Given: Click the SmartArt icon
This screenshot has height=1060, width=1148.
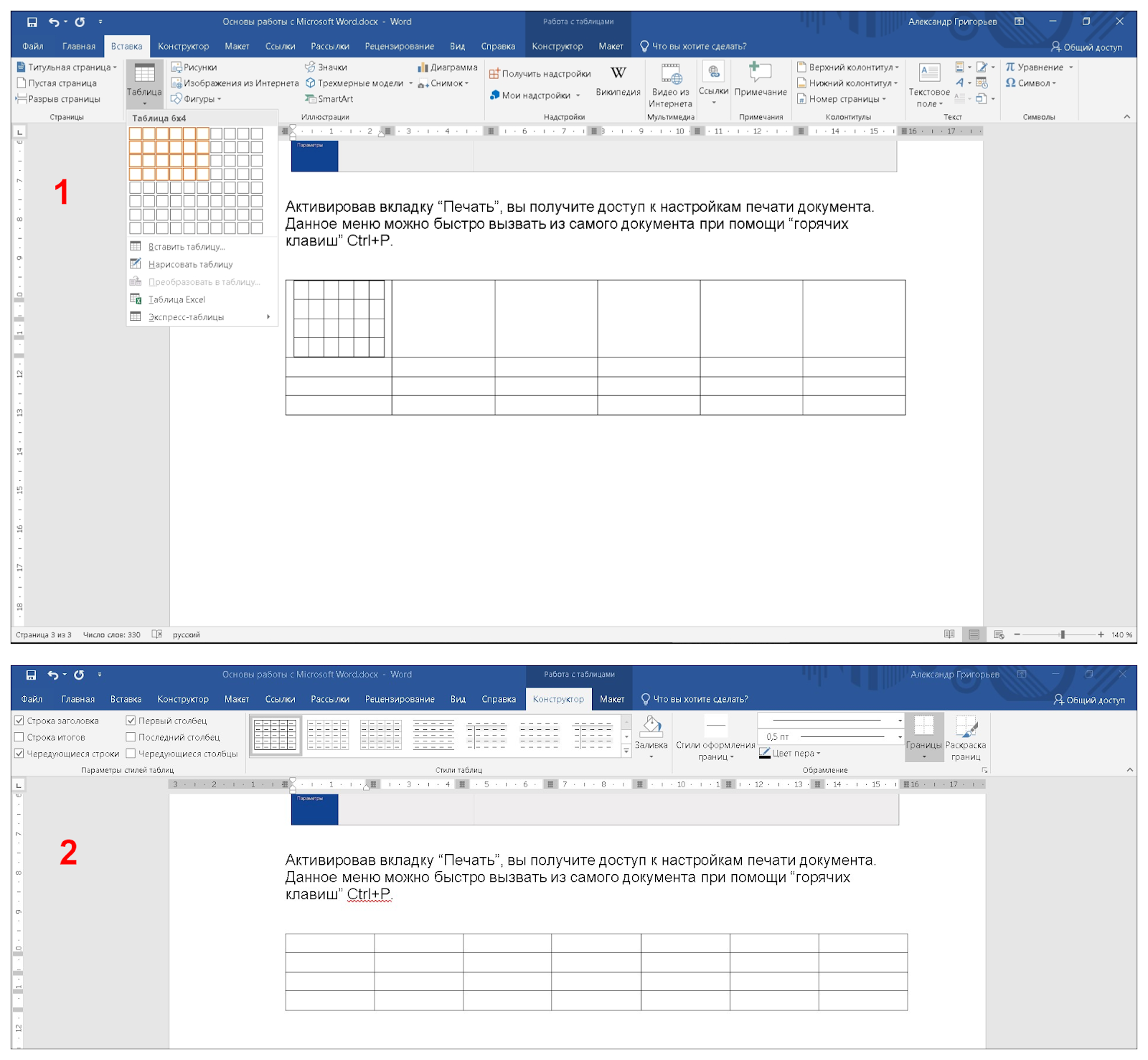Looking at the screenshot, I should pos(311,99).
